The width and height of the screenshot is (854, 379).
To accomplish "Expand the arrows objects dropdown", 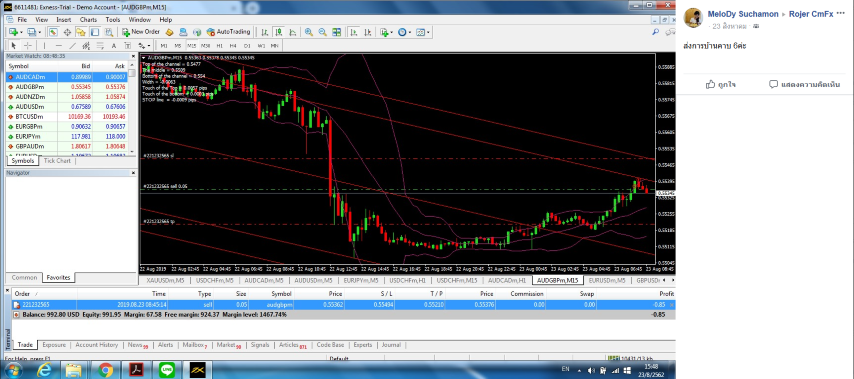I will tap(149, 46).
